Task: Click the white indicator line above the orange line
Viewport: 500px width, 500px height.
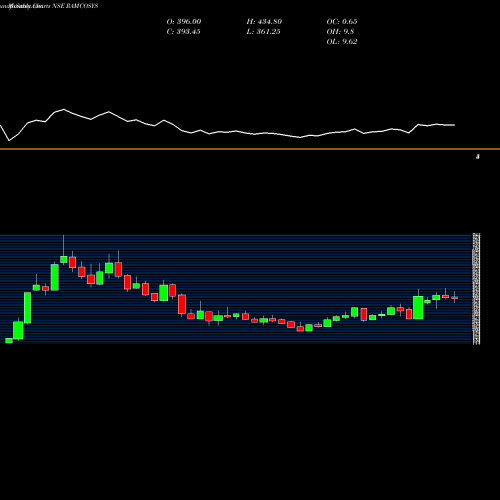Action: [x=227, y=132]
